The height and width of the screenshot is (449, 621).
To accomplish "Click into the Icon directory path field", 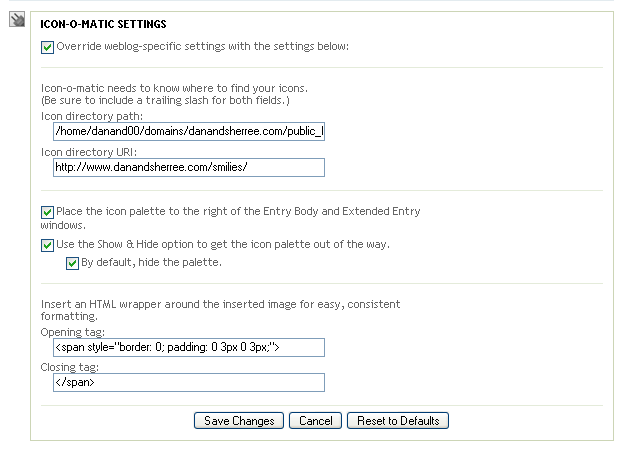I will point(189,131).
